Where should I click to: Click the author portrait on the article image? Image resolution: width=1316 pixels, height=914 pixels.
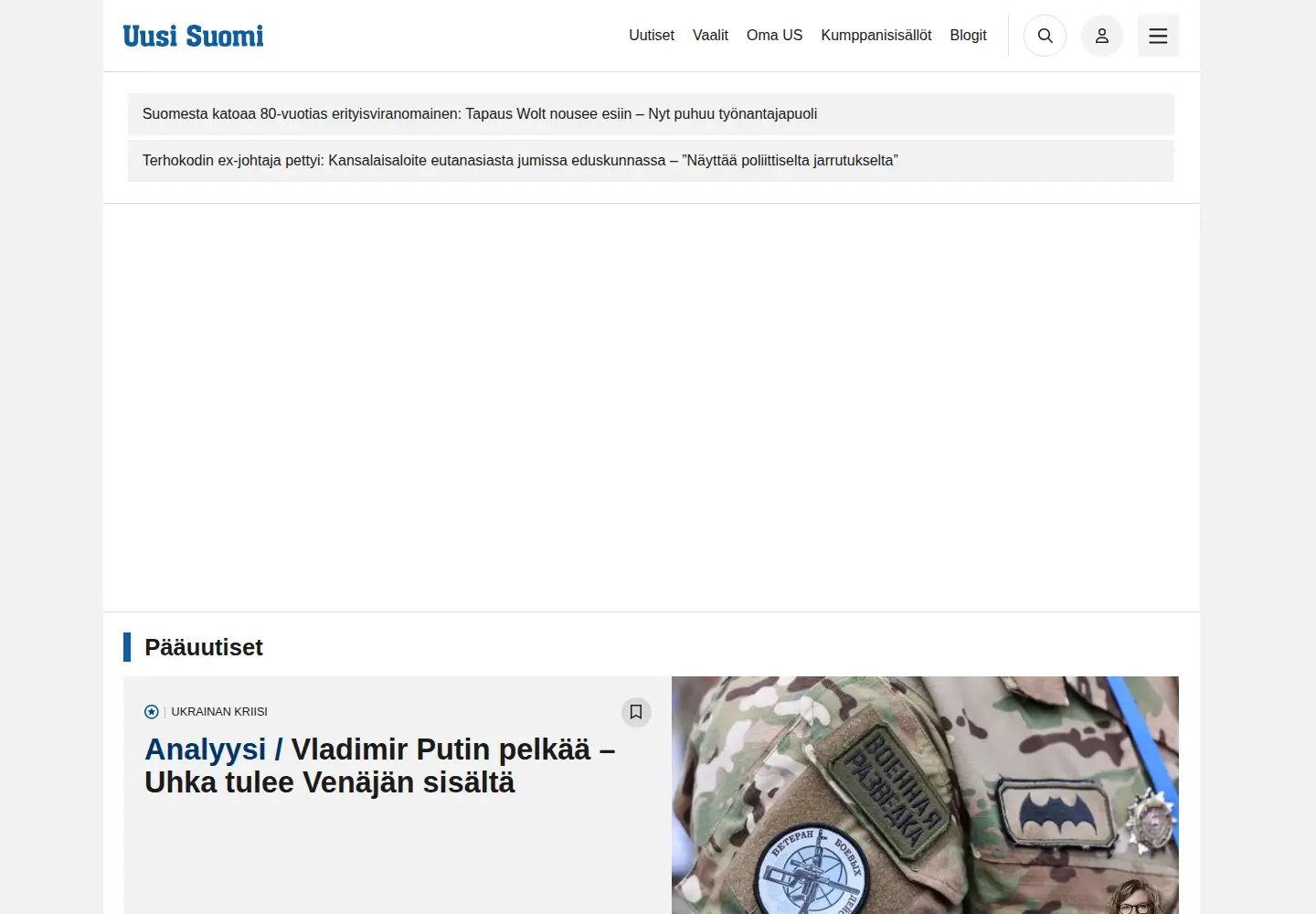[1134, 897]
